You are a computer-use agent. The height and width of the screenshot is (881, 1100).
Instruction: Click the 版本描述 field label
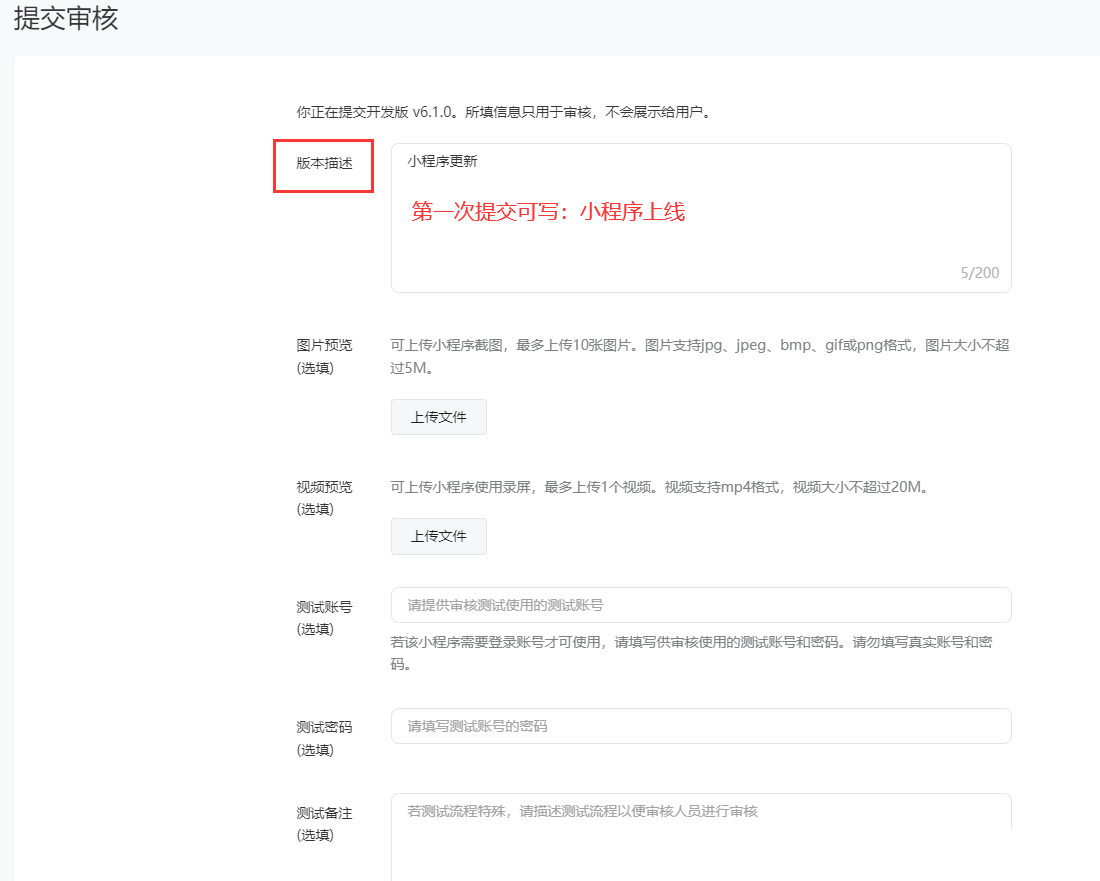click(324, 163)
